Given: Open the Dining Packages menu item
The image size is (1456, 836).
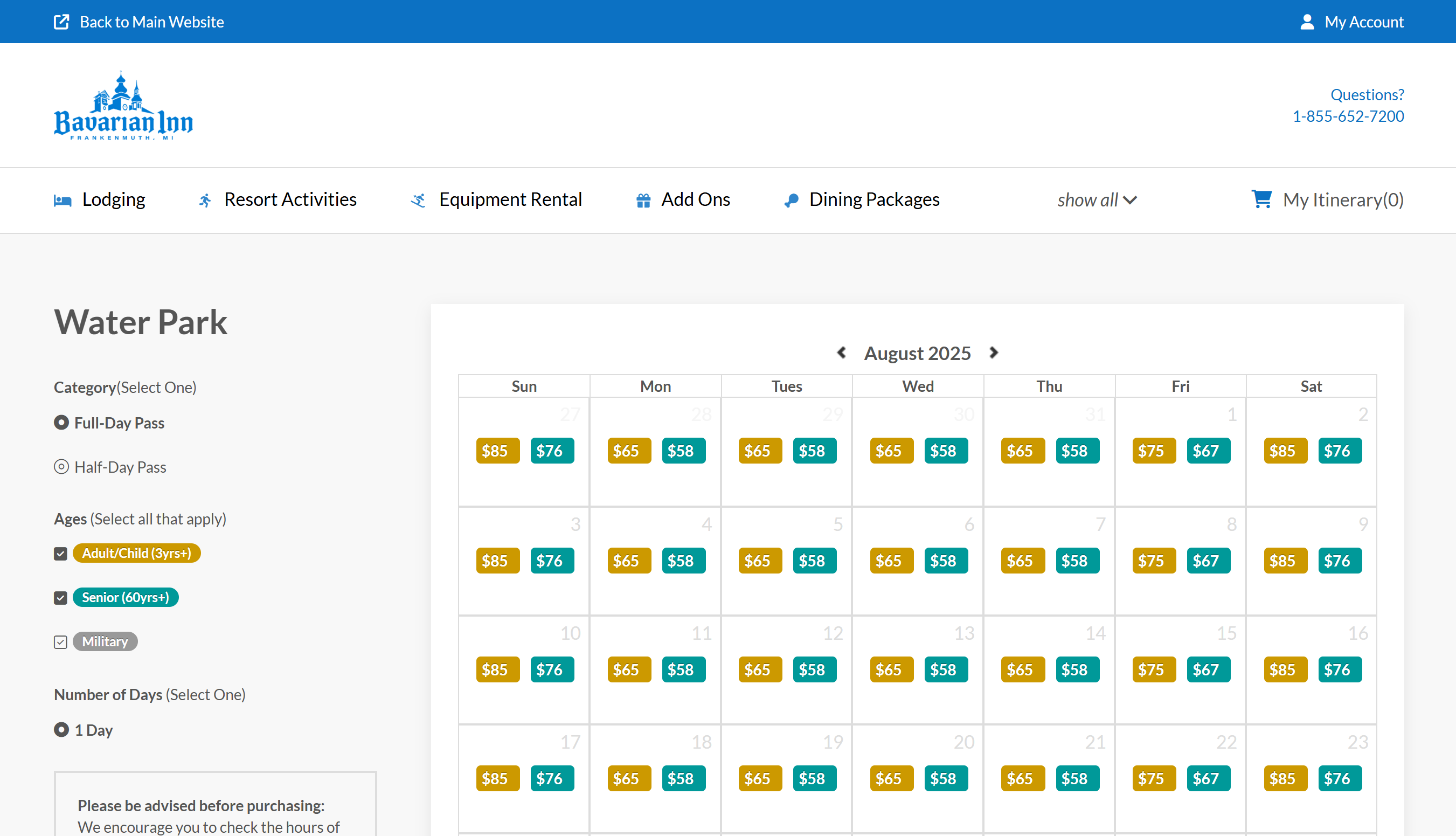Looking at the screenshot, I should click(x=873, y=200).
